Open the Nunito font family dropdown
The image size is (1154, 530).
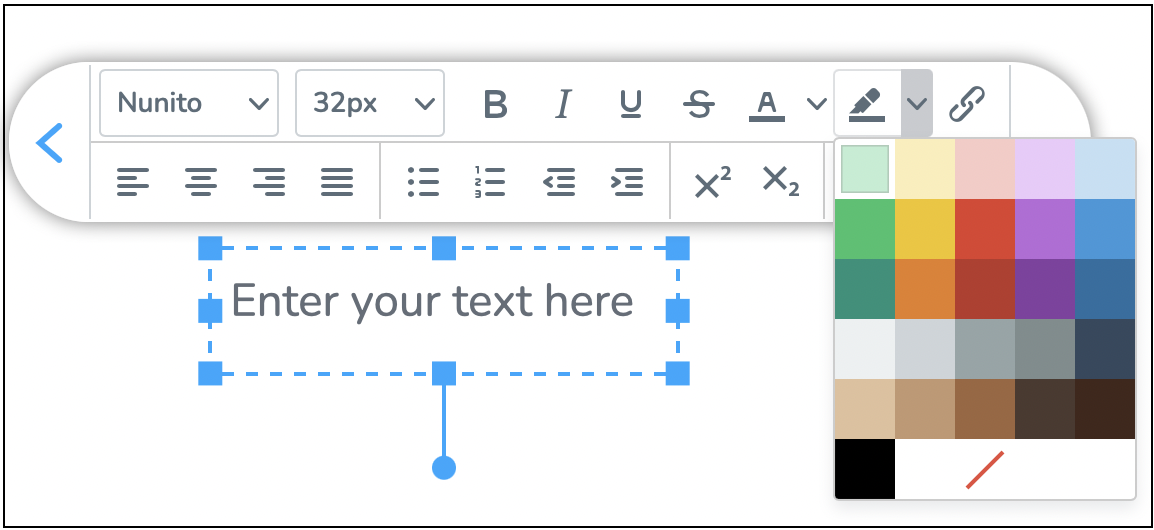(x=189, y=103)
